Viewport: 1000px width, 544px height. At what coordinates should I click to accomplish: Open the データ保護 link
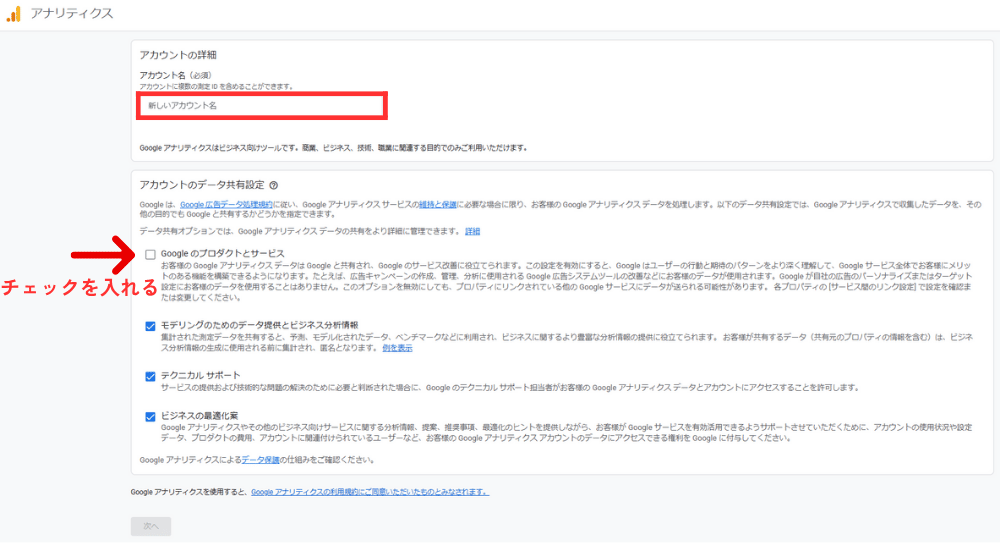[x=260, y=460]
